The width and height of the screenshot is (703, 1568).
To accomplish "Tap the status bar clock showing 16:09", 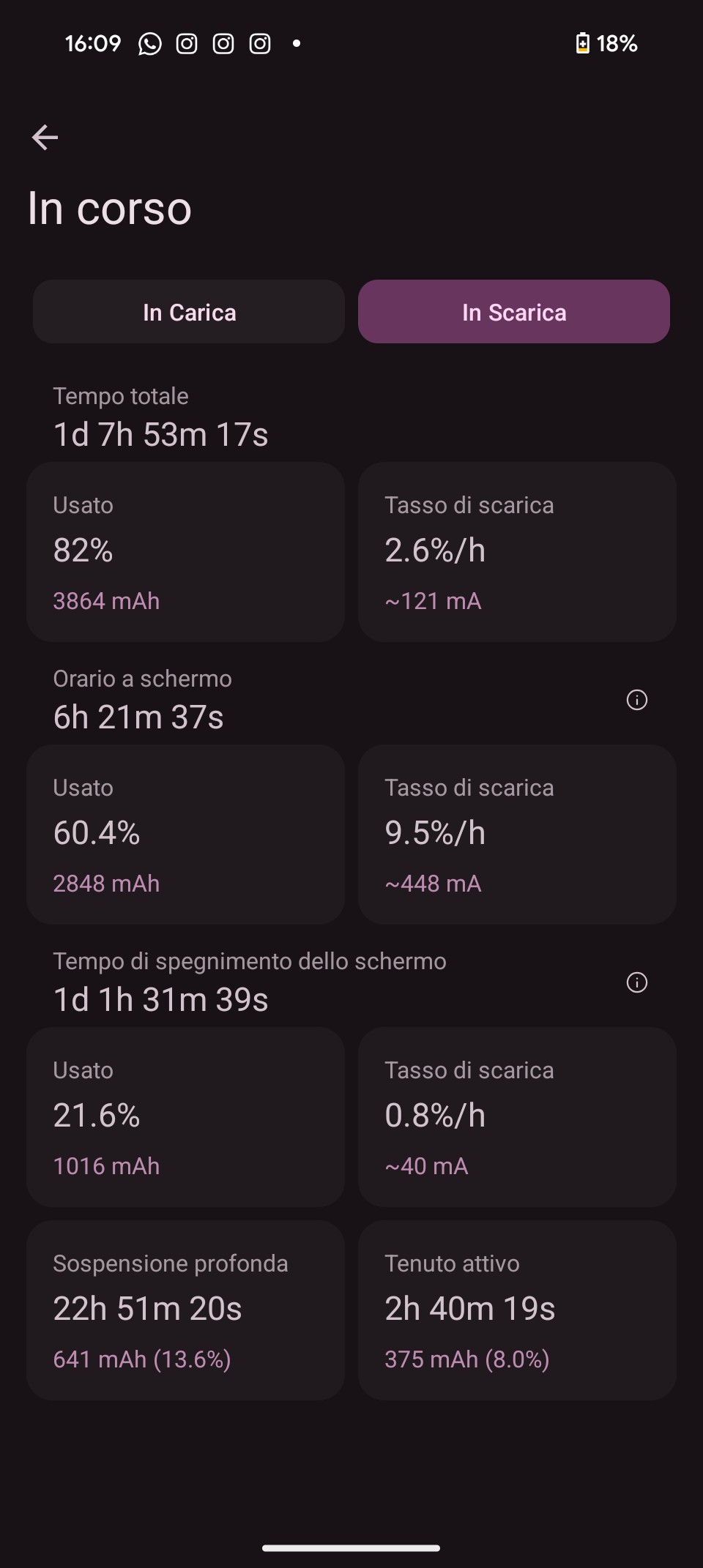I will point(93,44).
